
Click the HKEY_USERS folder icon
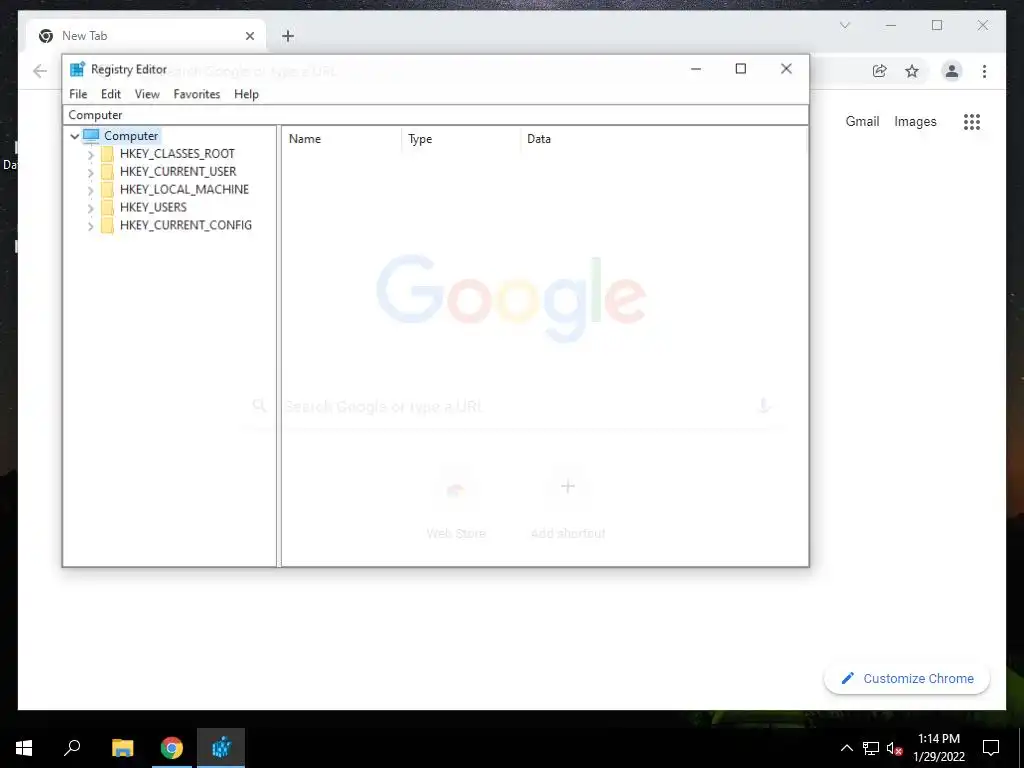(107, 207)
